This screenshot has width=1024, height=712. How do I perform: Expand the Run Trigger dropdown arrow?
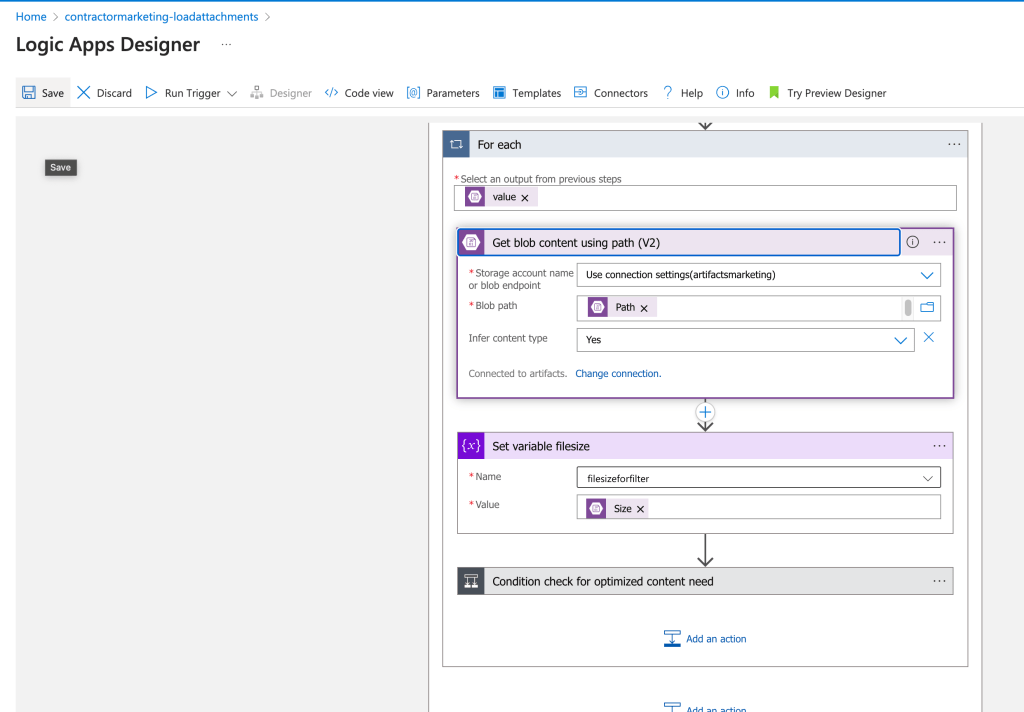[x=232, y=93]
